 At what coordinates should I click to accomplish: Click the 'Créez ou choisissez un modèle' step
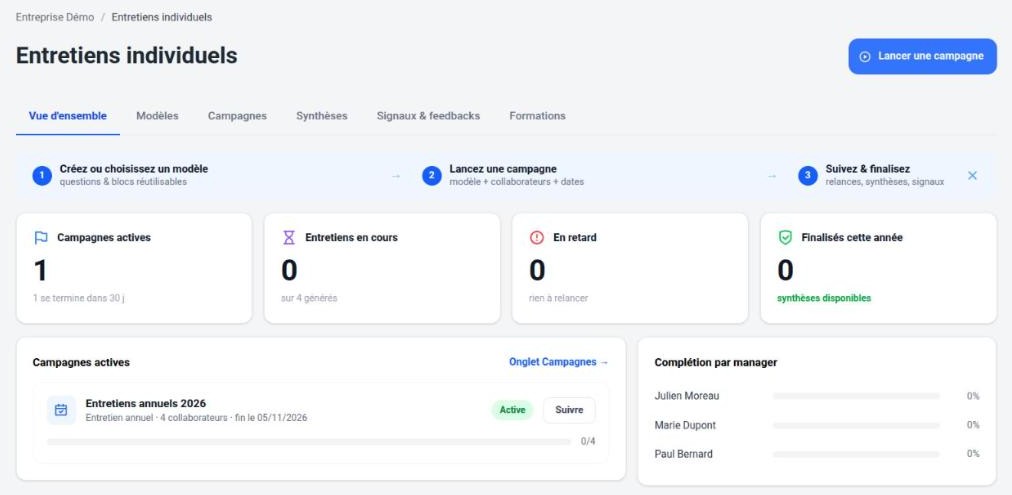tap(134, 169)
